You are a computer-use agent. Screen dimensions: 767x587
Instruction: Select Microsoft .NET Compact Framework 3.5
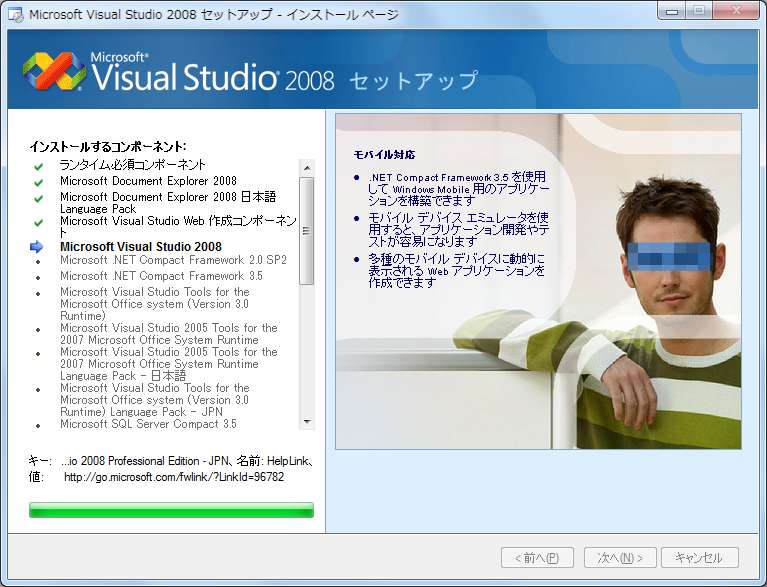click(161, 276)
